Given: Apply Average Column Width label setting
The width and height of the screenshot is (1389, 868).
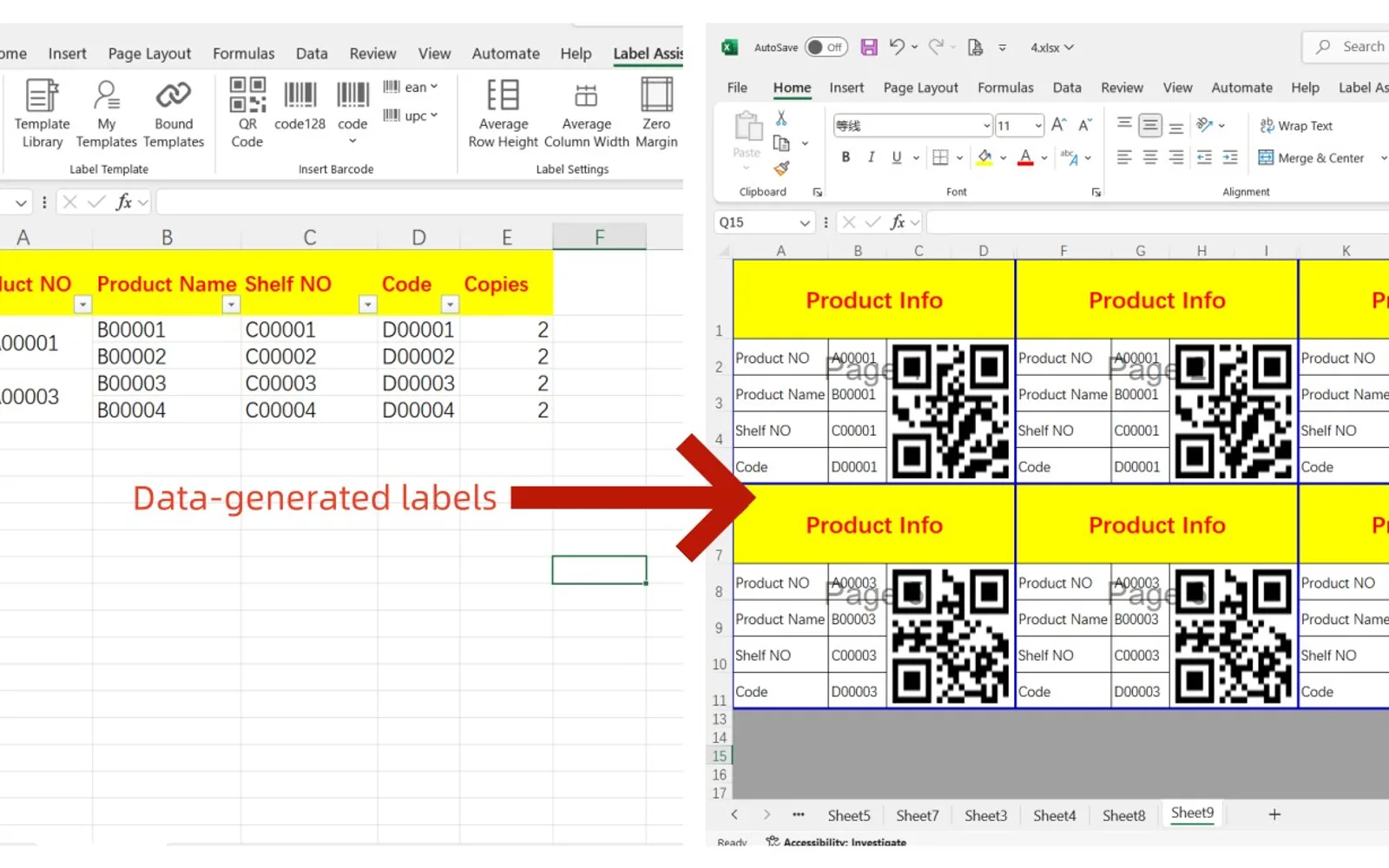Looking at the screenshot, I should [587, 114].
